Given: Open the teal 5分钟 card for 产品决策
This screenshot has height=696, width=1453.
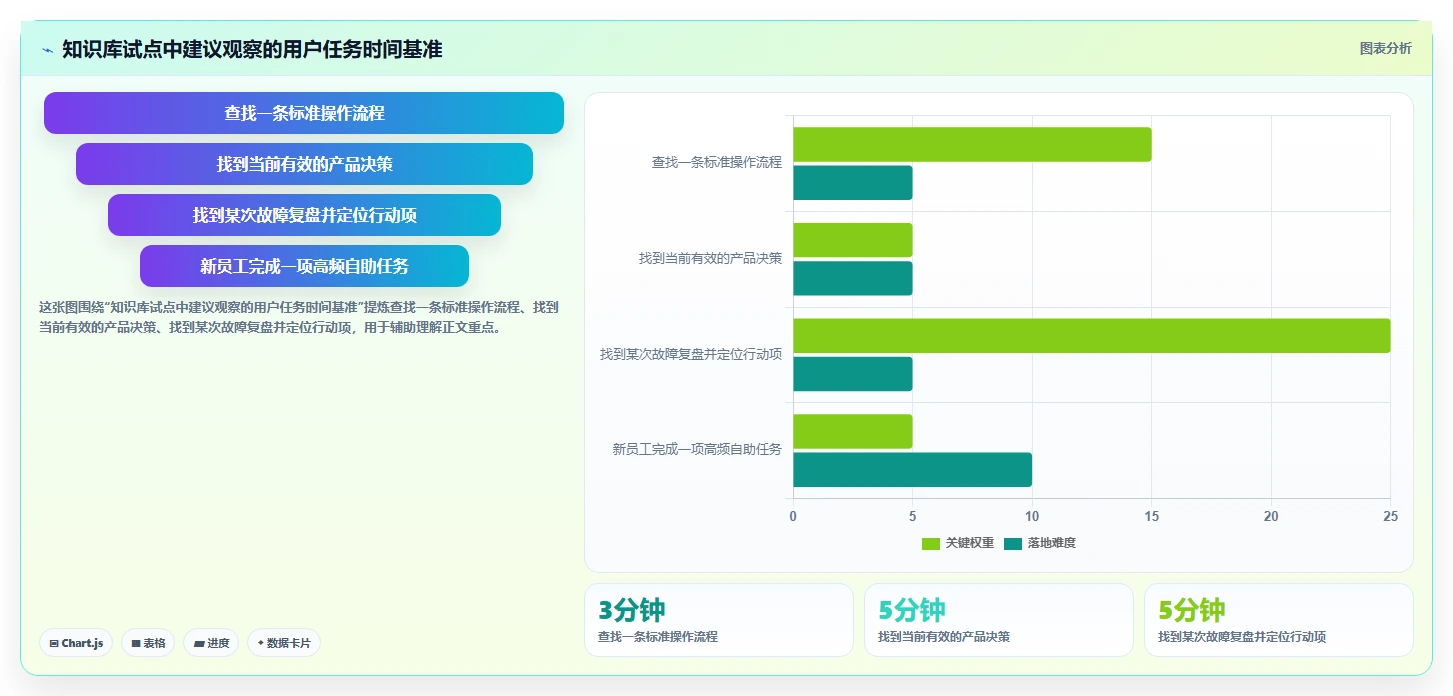Looking at the screenshot, I should pyautogui.click(x=999, y=620).
